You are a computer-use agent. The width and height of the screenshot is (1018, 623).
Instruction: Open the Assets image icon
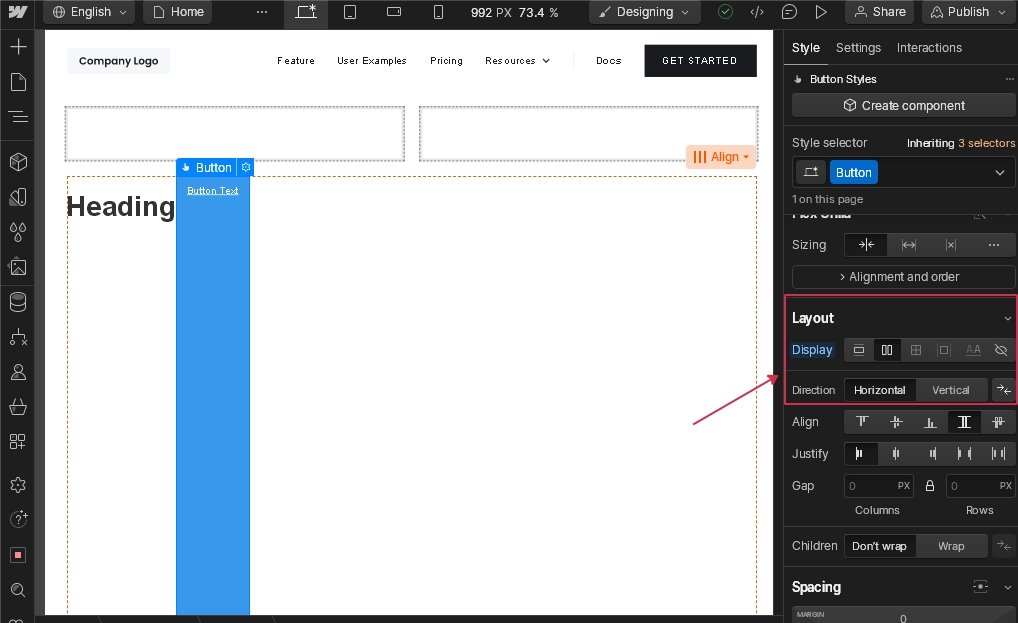point(18,267)
